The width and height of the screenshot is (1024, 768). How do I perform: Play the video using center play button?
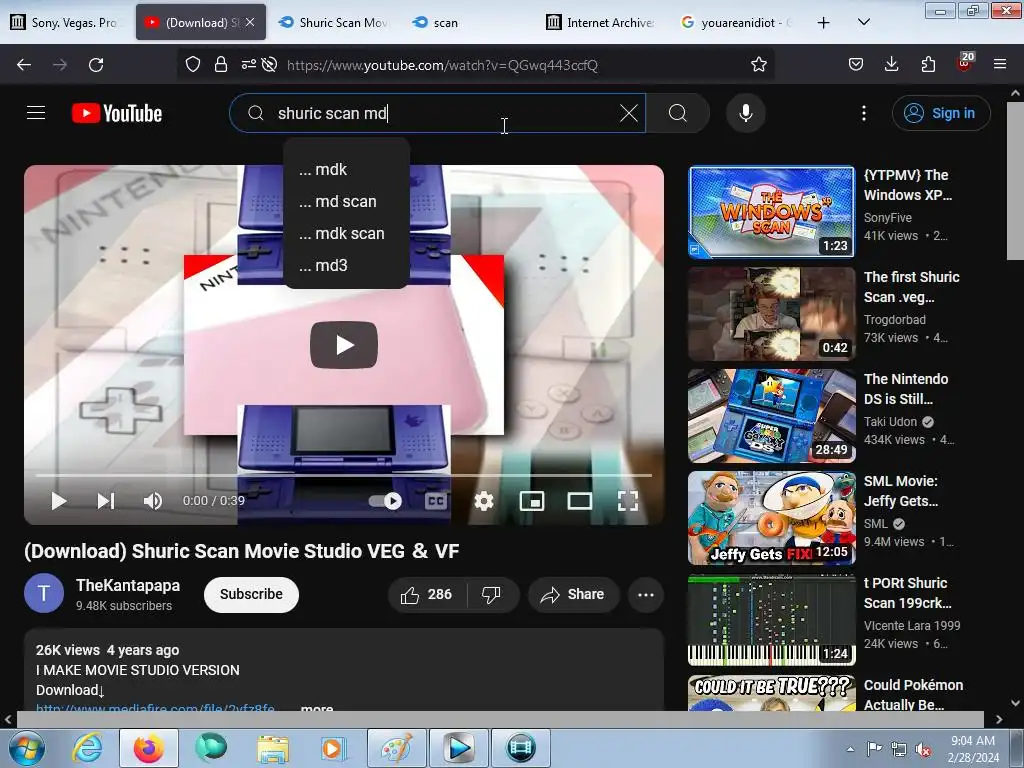(x=344, y=345)
